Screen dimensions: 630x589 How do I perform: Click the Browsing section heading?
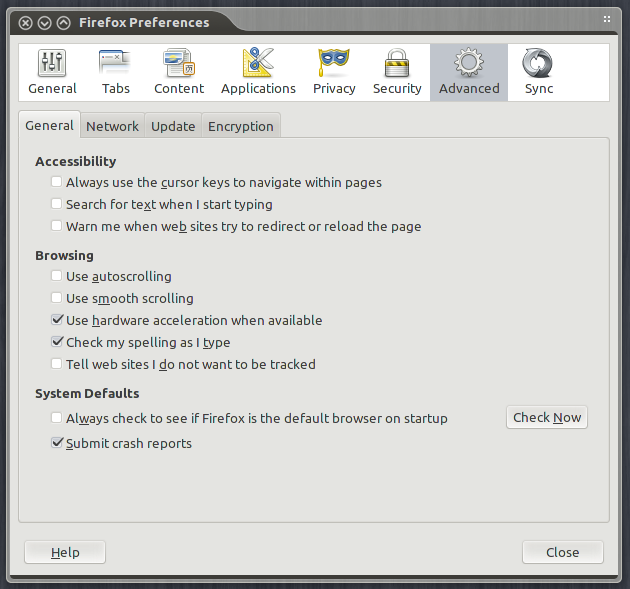(x=64, y=256)
